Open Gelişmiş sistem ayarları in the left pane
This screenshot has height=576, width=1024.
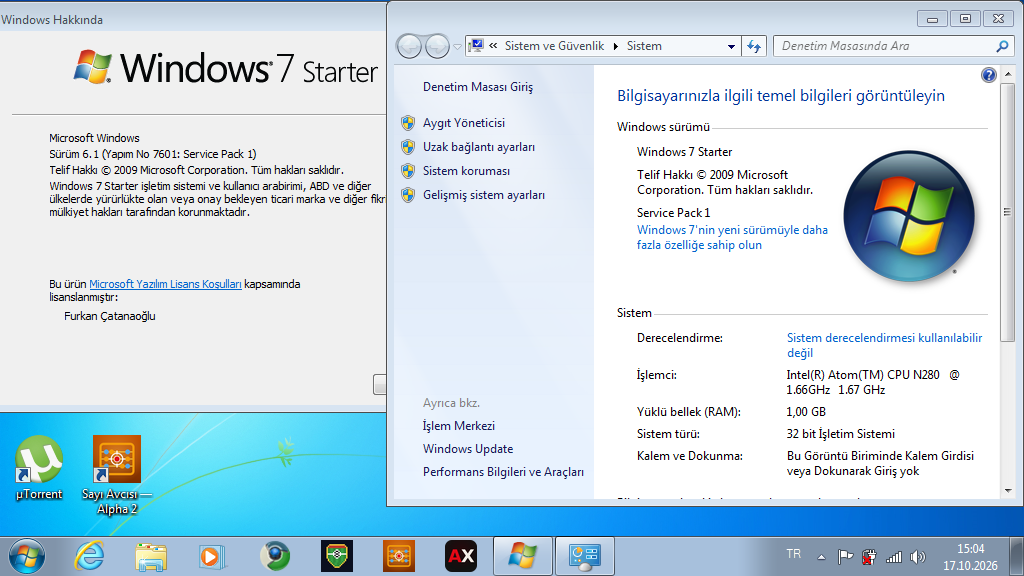(484, 195)
